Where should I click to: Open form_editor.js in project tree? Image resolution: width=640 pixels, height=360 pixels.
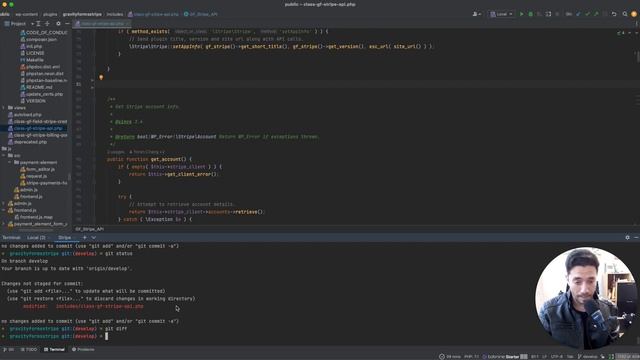pyautogui.click(x=37, y=169)
